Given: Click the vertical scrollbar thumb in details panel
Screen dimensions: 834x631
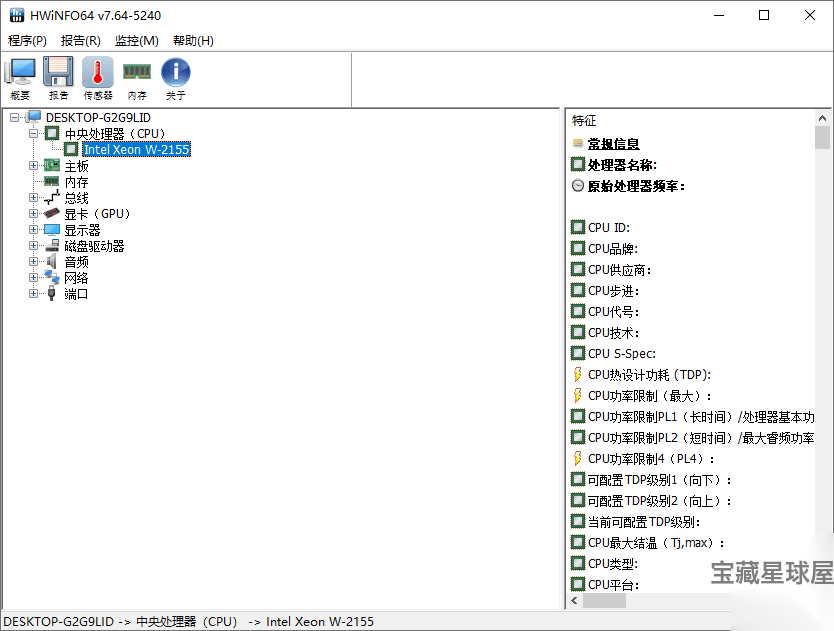Looking at the screenshot, I should [822, 137].
